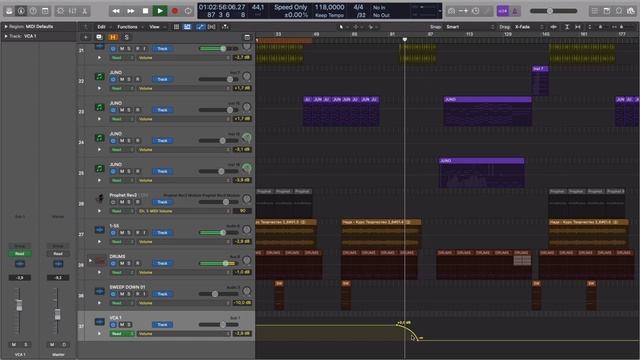Click the 118,0000 tempo value
Viewport: 640px width, 360px height.
pyautogui.click(x=329, y=7)
